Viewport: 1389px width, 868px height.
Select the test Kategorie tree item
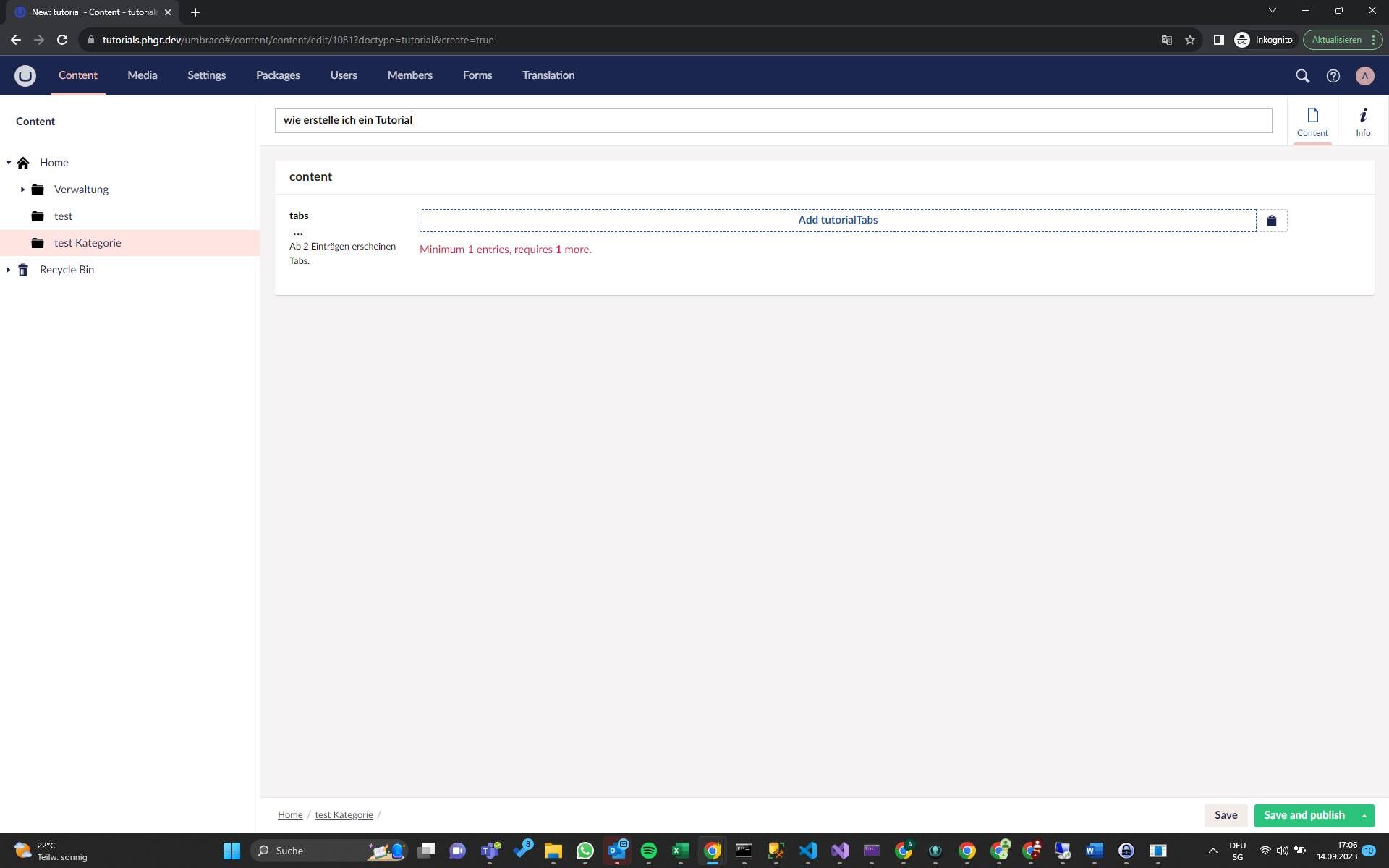pyautogui.click(x=129, y=243)
